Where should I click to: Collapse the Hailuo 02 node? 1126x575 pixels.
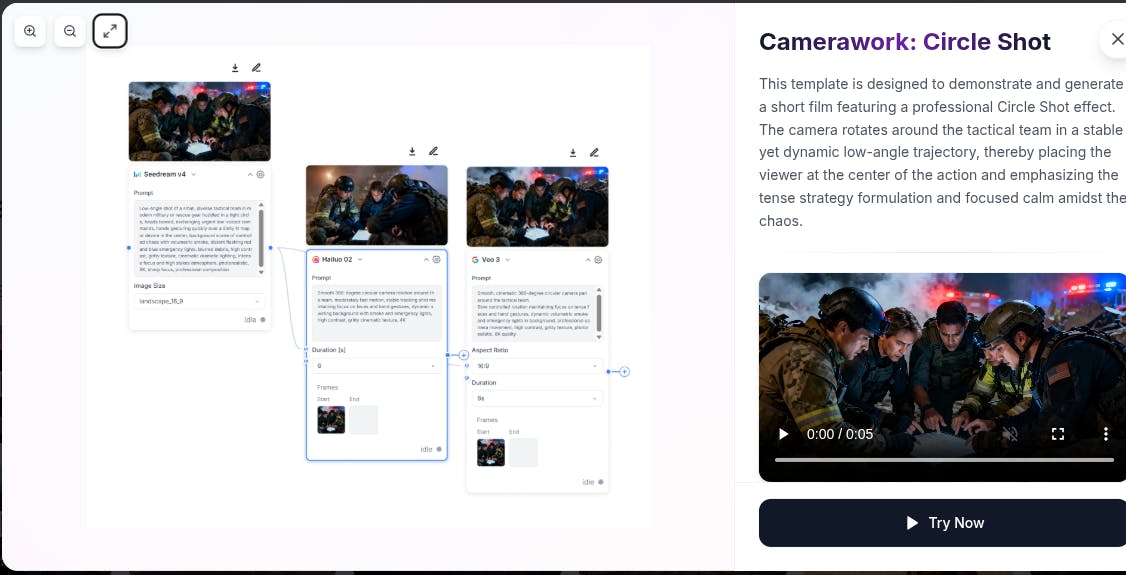point(426,259)
